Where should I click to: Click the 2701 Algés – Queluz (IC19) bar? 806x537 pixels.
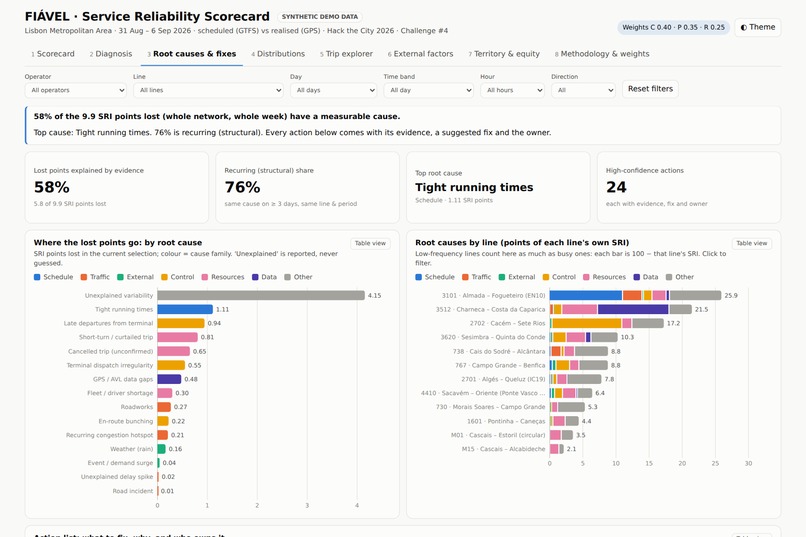[575, 379]
